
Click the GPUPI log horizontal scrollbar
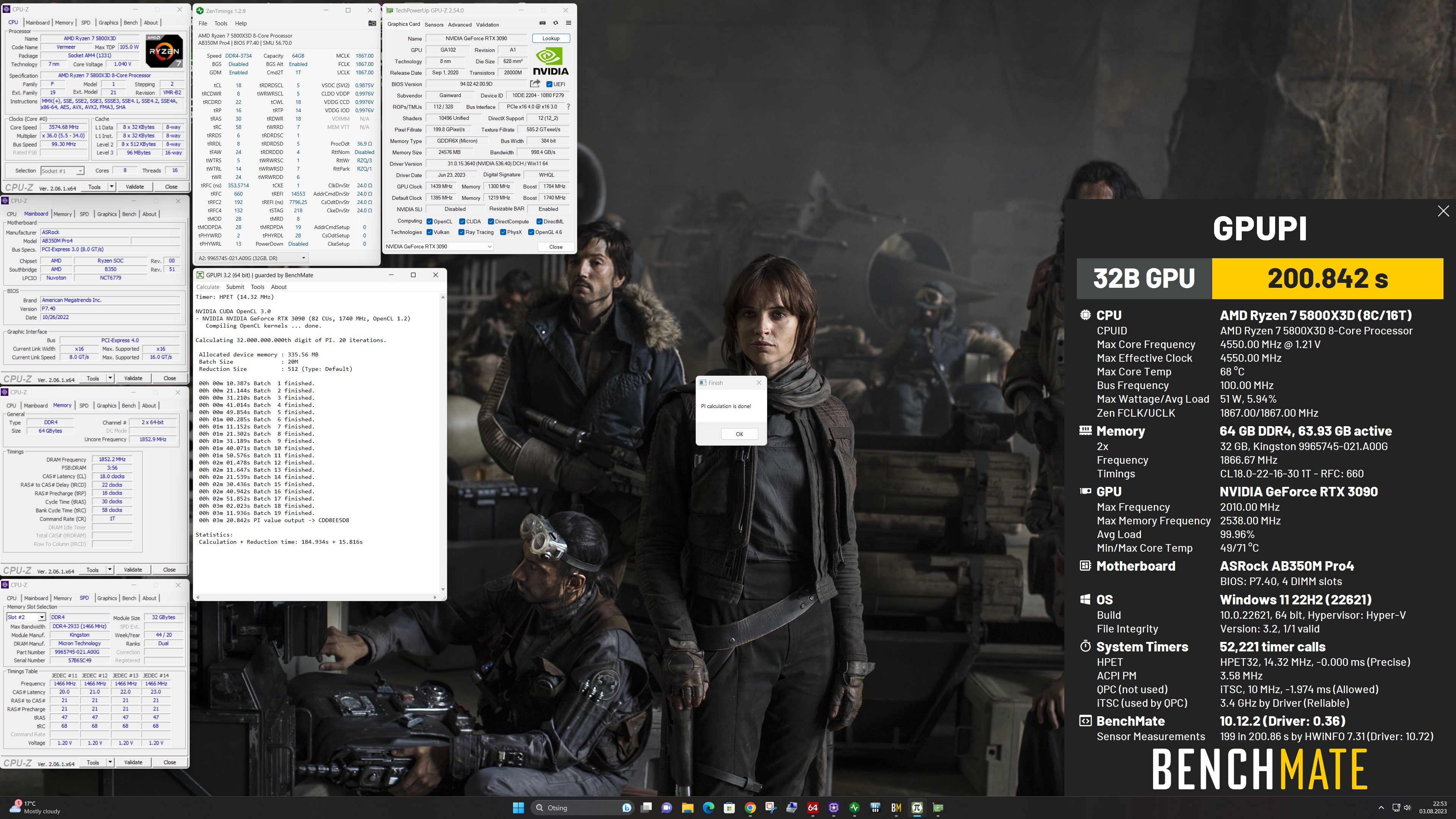click(x=317, y=597)
